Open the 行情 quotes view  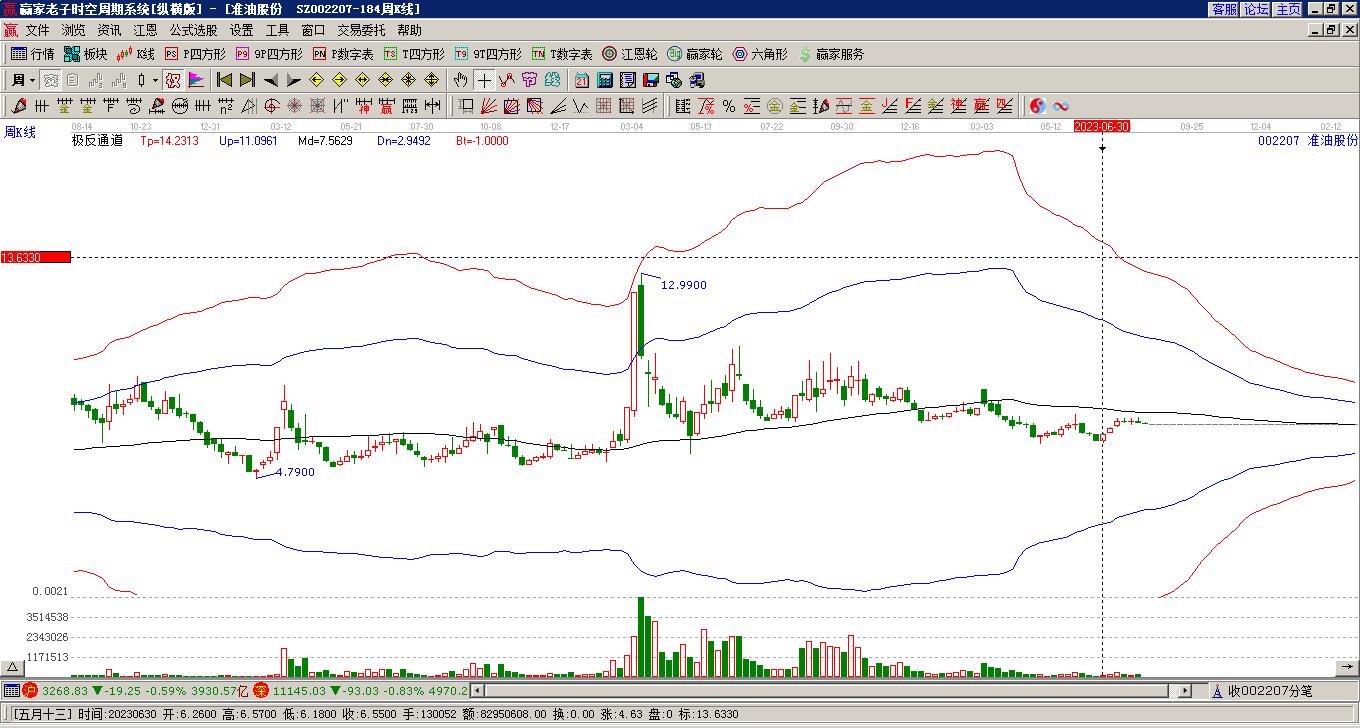(x=32, y=54)
